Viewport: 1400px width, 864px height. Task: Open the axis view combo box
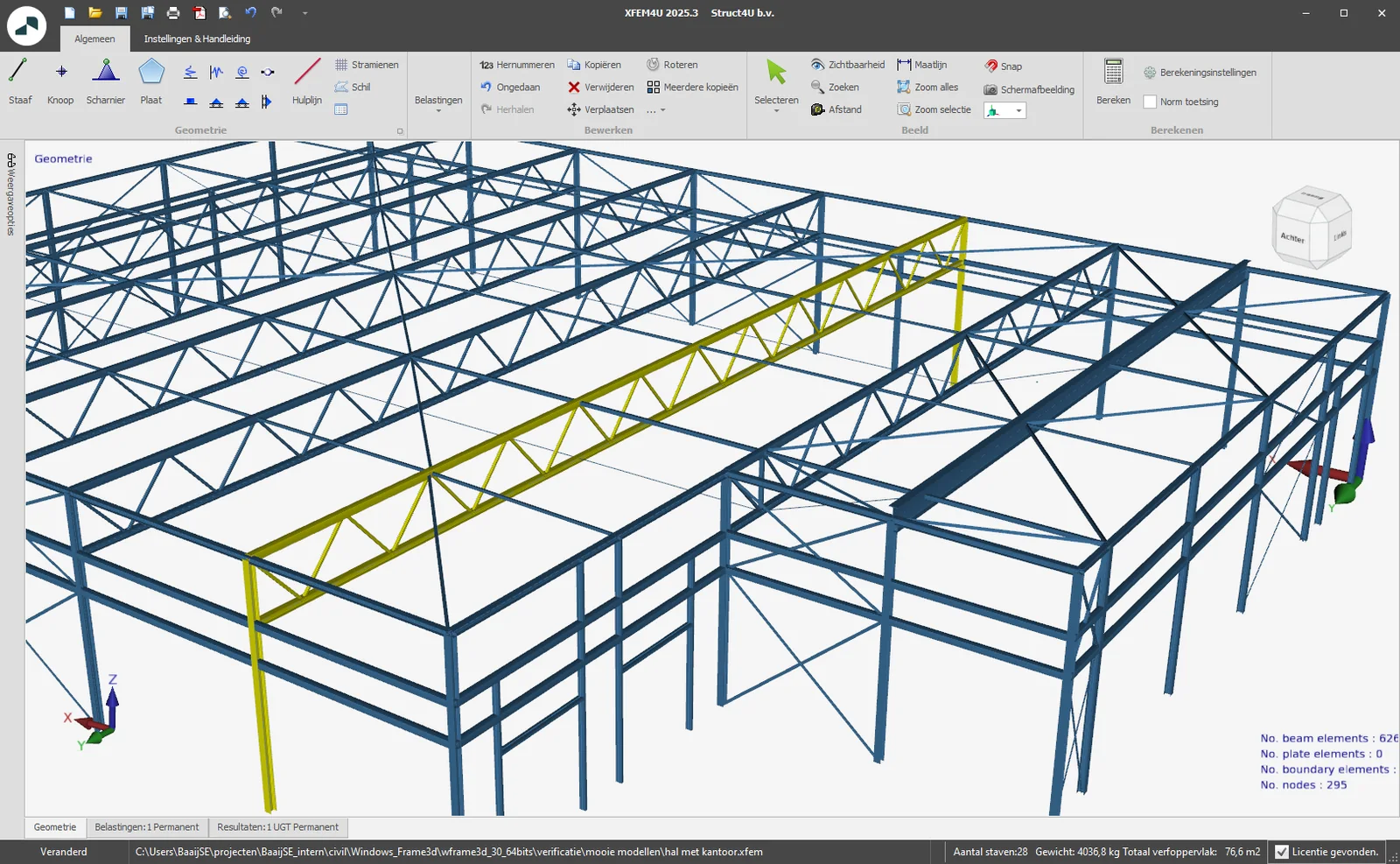click(1004, 110)
